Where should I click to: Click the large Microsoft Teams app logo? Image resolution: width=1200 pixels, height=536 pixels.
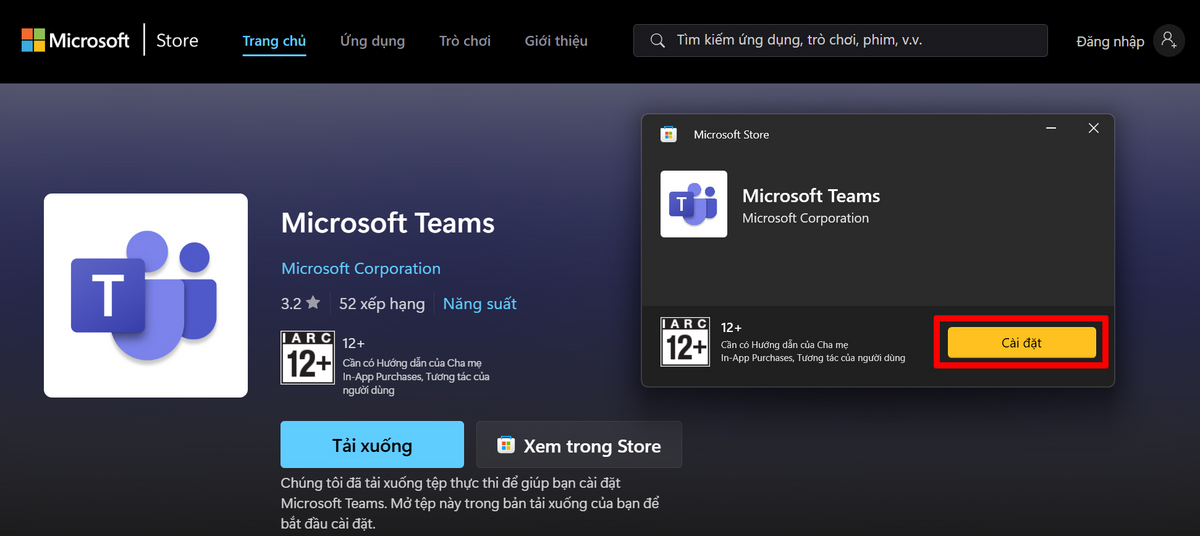146,295
